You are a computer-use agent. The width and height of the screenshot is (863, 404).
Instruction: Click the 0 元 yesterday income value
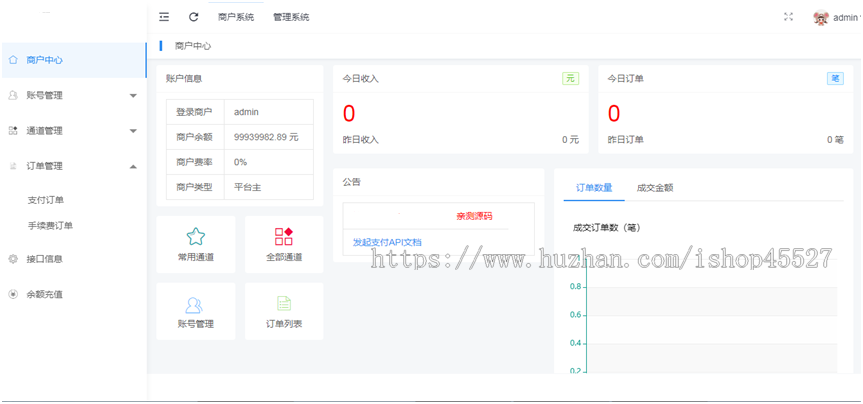[x=571, y=140]
